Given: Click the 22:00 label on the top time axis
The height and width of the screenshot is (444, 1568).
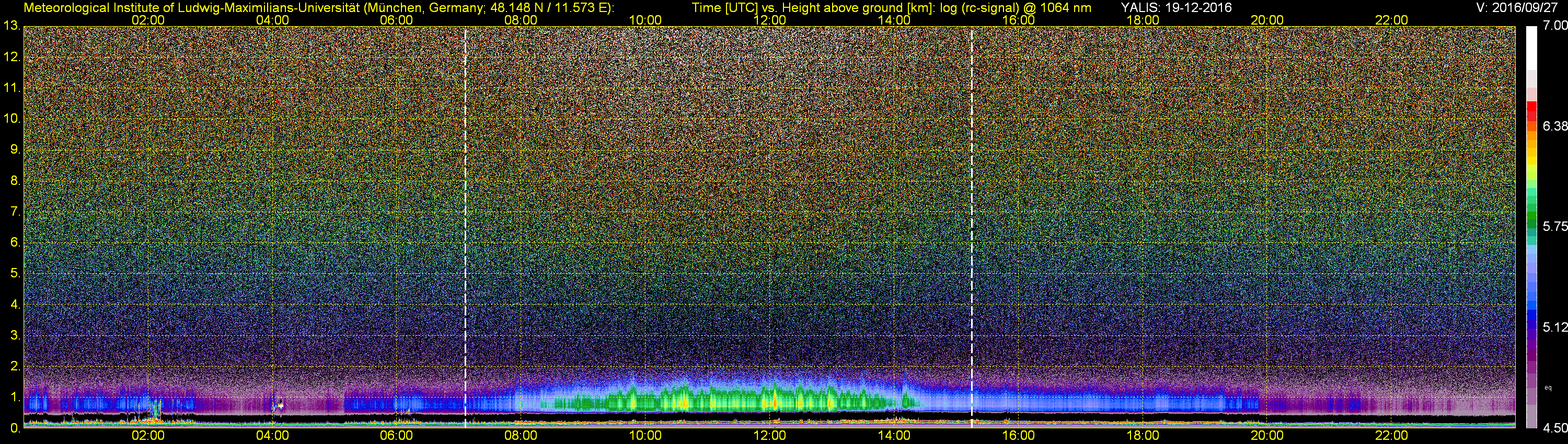Looking at the screenshot, I should point(1391,20).
